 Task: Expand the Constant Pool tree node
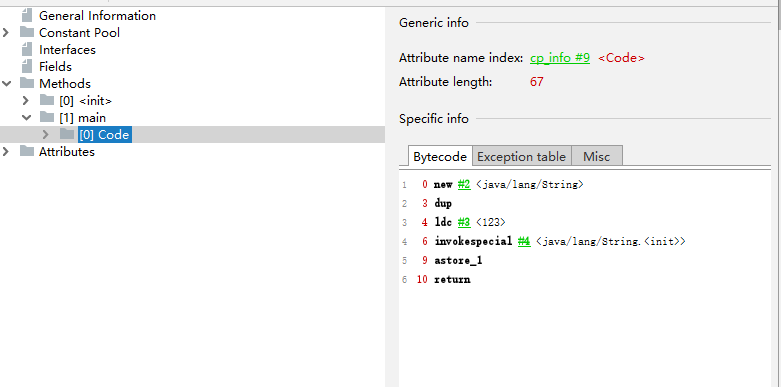(x=6, y=33)
